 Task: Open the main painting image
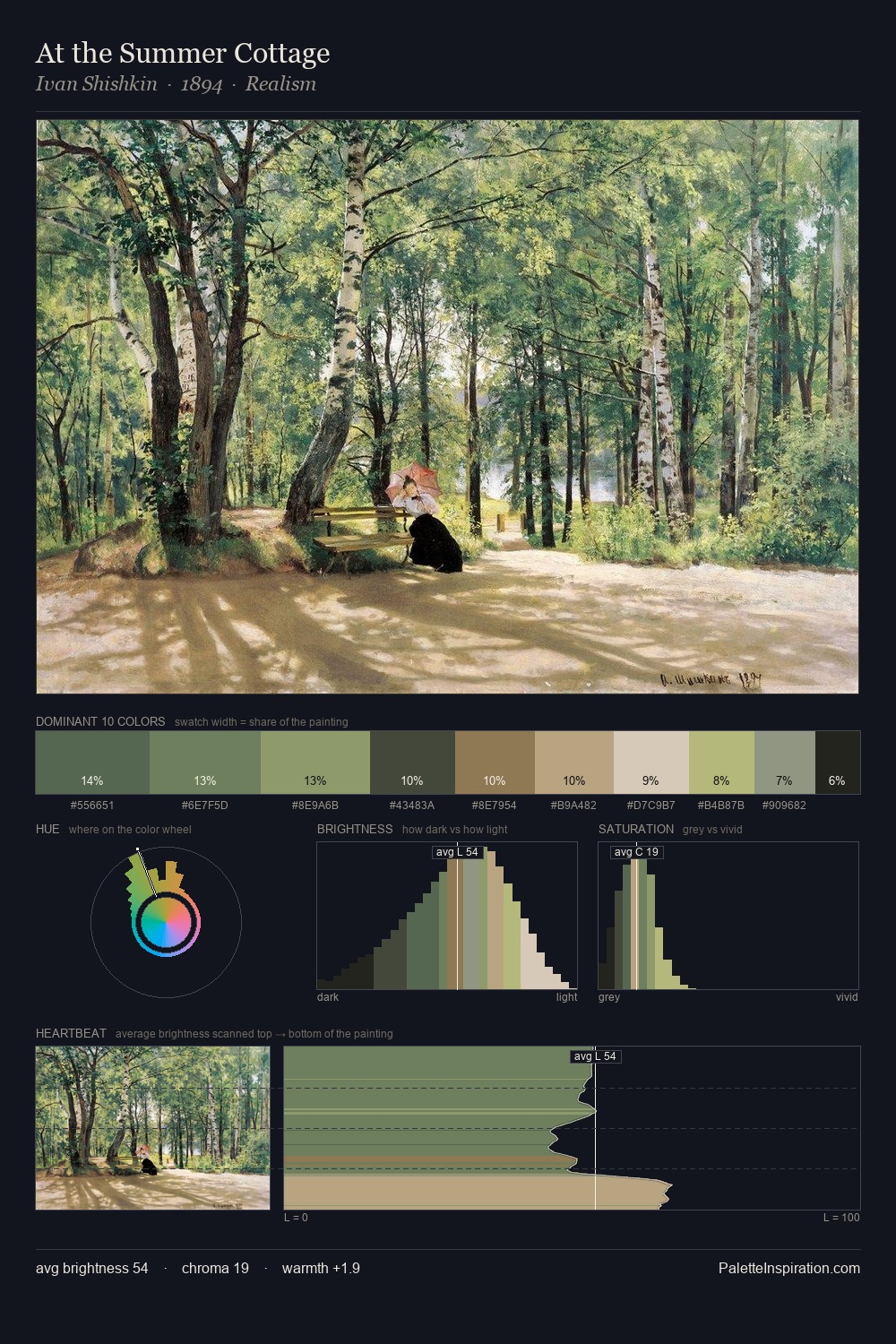447,407
